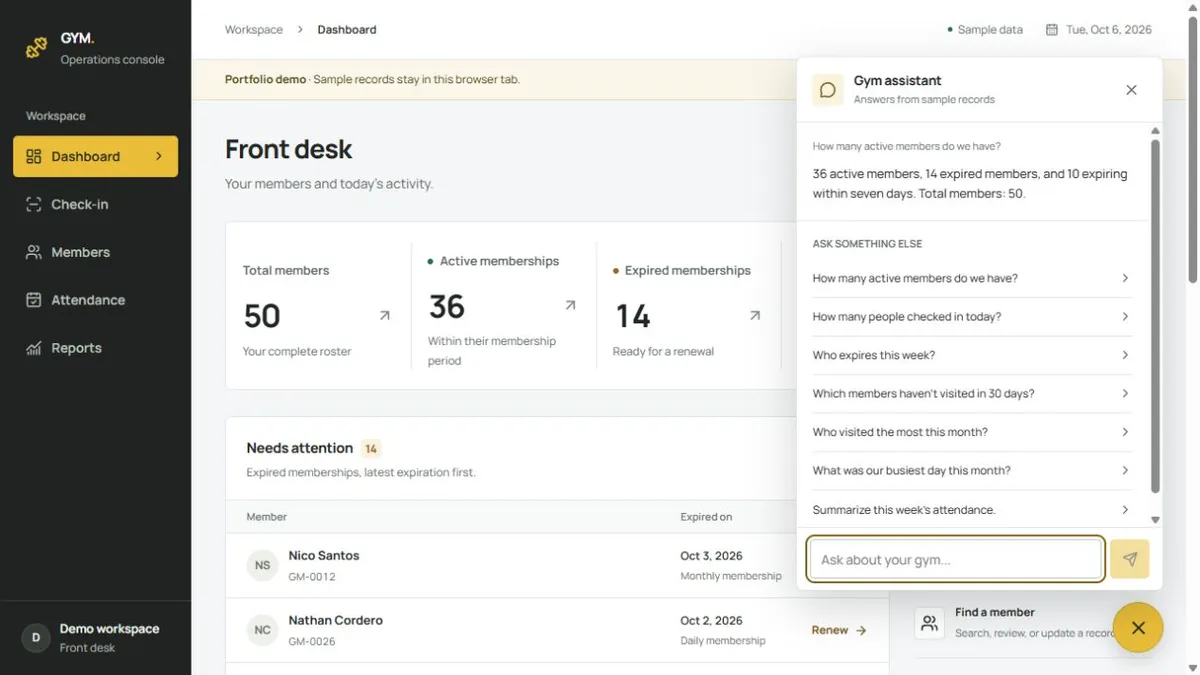Open Expired memberships card arrow
Image resolution: width=1200 pixels, height=675 pixels.
point(755,315)
